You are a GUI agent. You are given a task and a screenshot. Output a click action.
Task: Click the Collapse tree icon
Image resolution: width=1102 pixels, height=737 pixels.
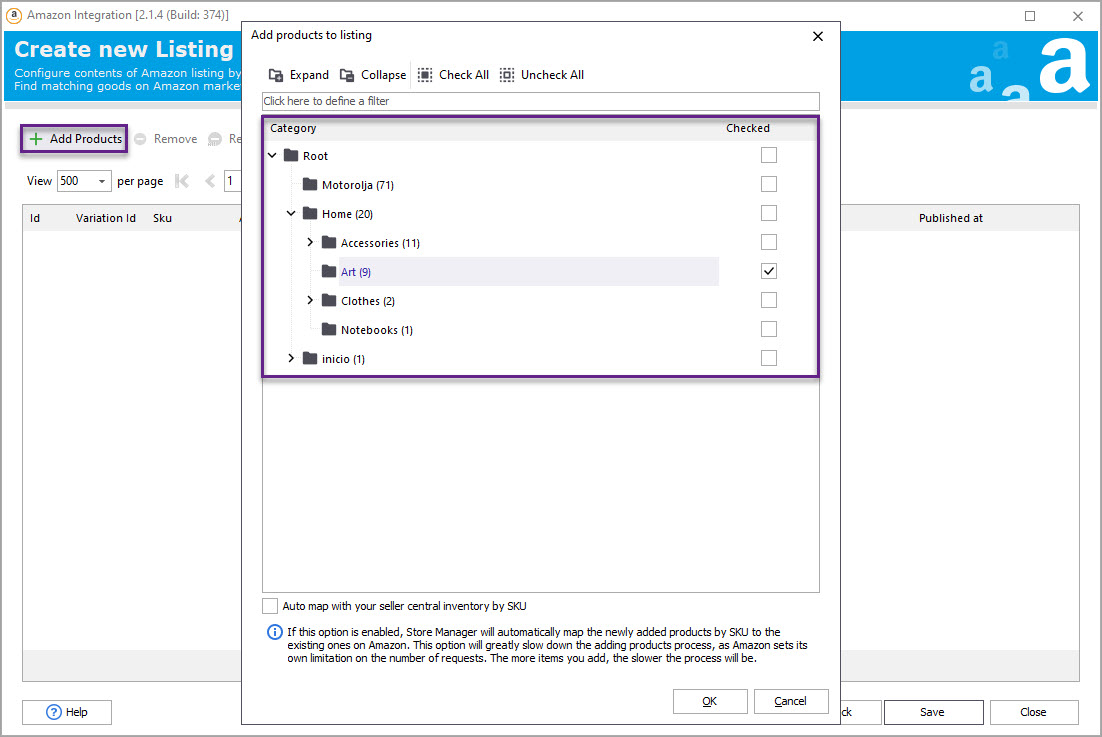click(x=347, y=75)
